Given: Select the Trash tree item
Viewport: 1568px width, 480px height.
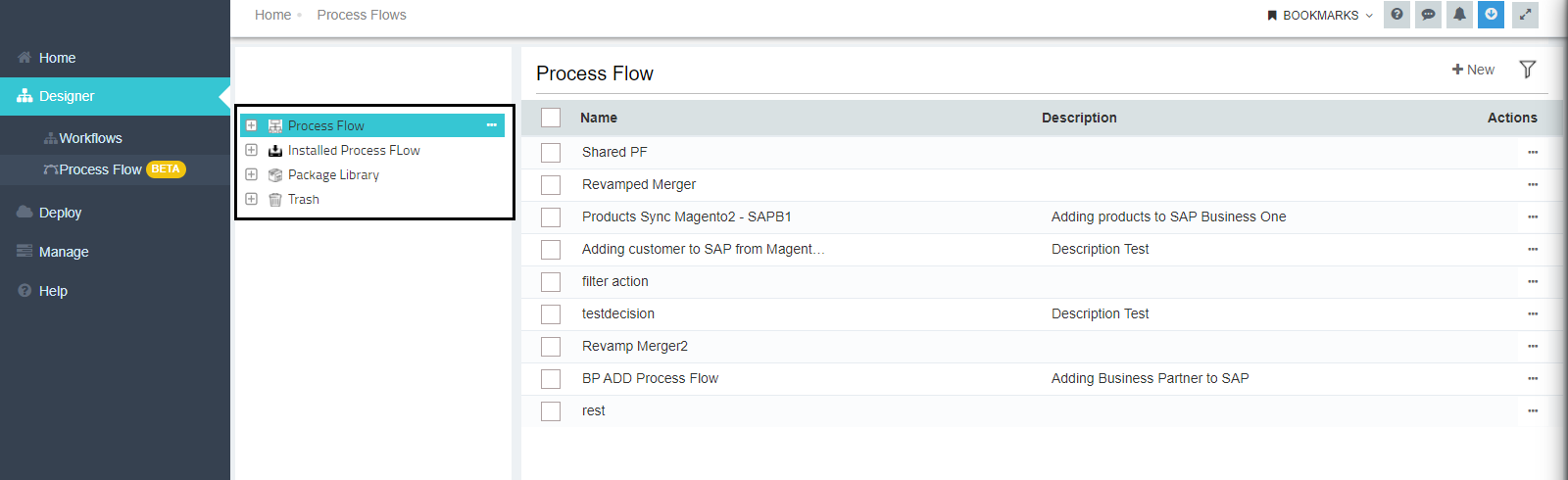Looking at the screenshot, I should 303,199.
